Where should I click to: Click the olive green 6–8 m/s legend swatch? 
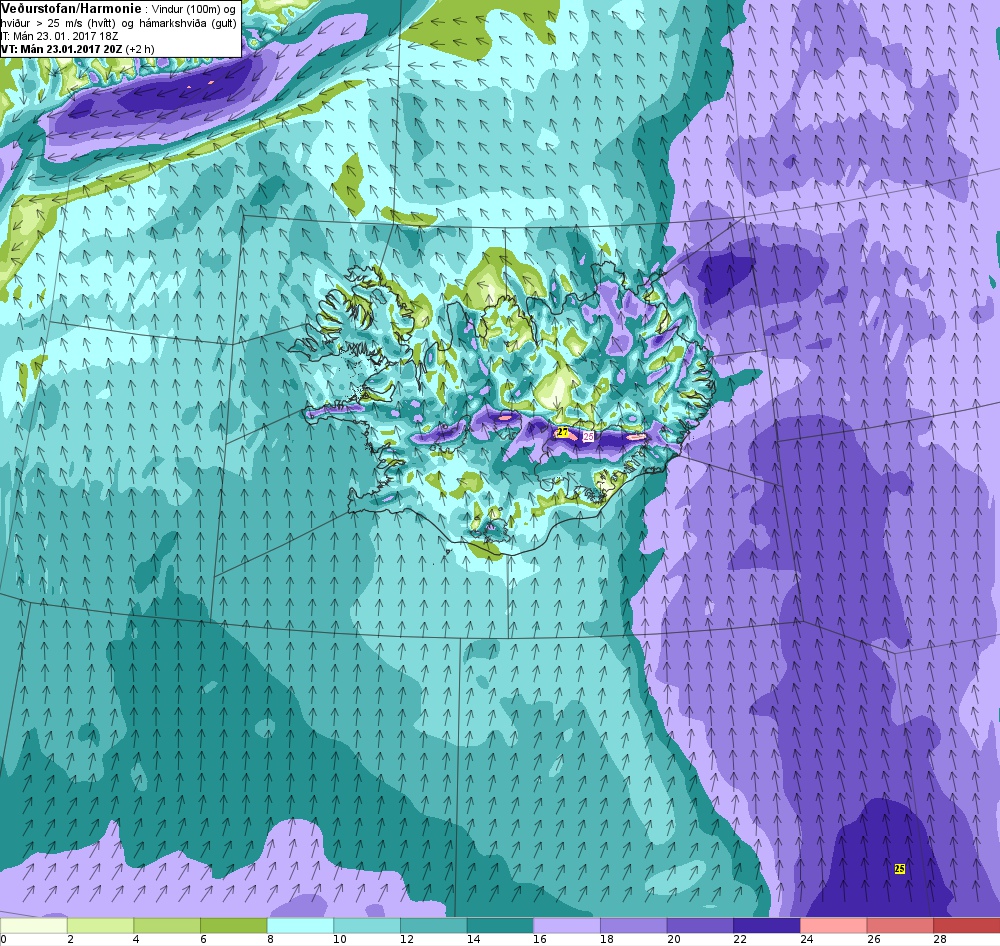(x=233, y=926)
